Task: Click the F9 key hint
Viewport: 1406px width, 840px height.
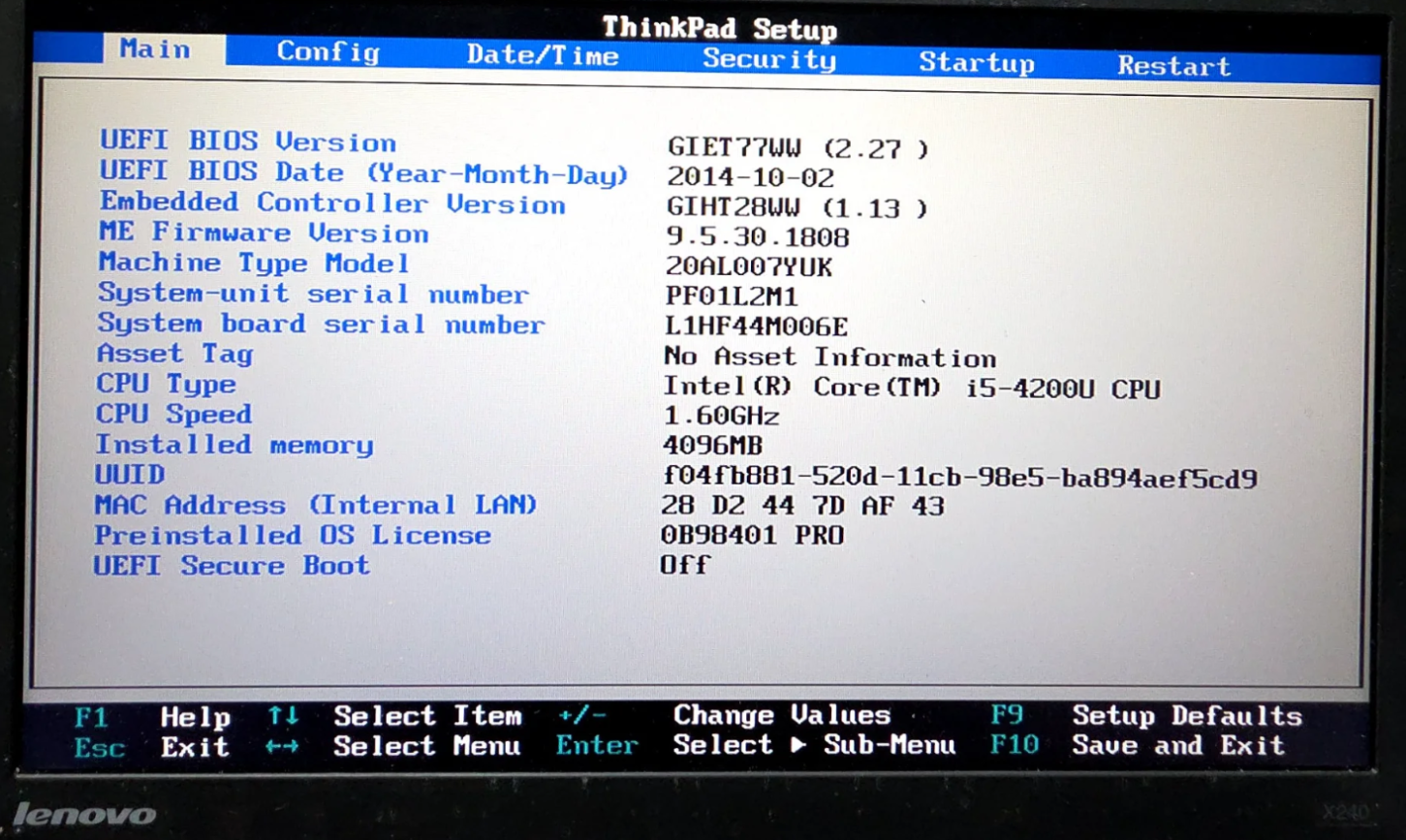Action: click(1007, 715)
